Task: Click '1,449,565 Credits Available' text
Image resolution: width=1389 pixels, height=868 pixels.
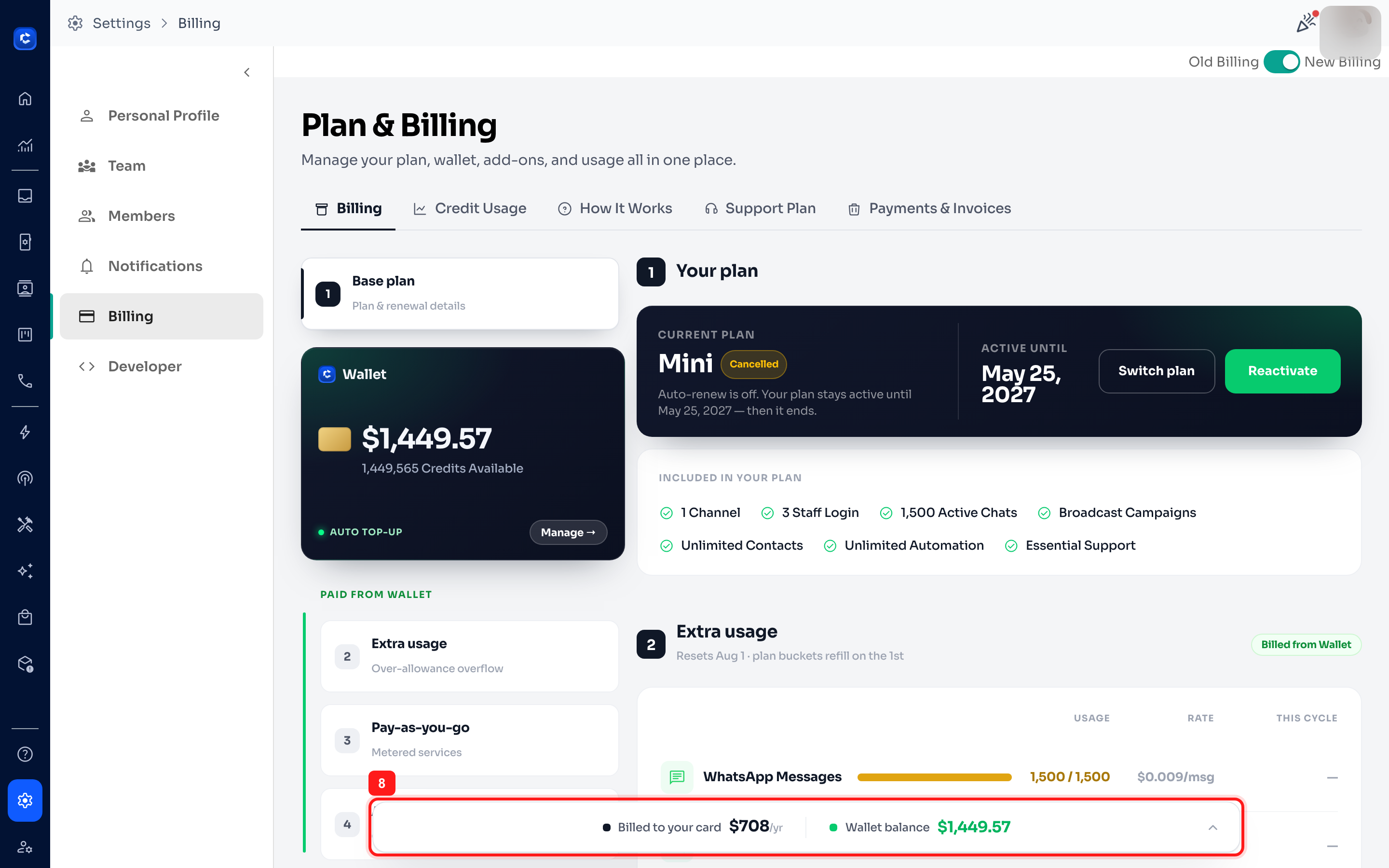Action: (x=442, y=468)
